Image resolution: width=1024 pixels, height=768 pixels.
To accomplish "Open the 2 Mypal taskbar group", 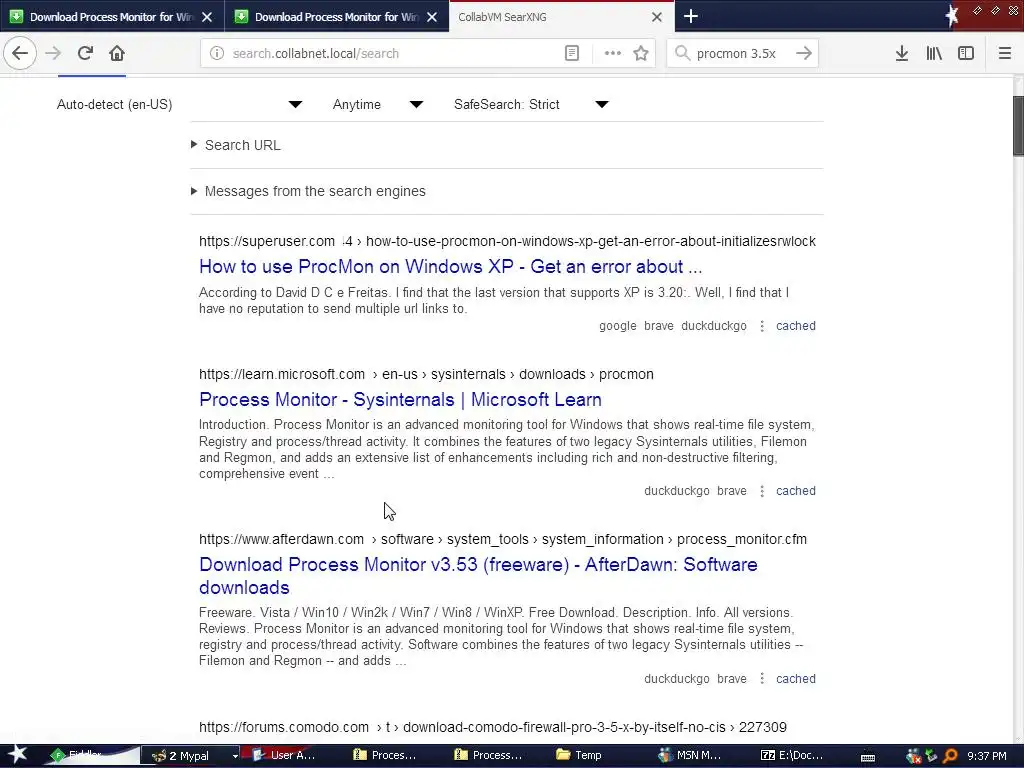I will [188, 756].
